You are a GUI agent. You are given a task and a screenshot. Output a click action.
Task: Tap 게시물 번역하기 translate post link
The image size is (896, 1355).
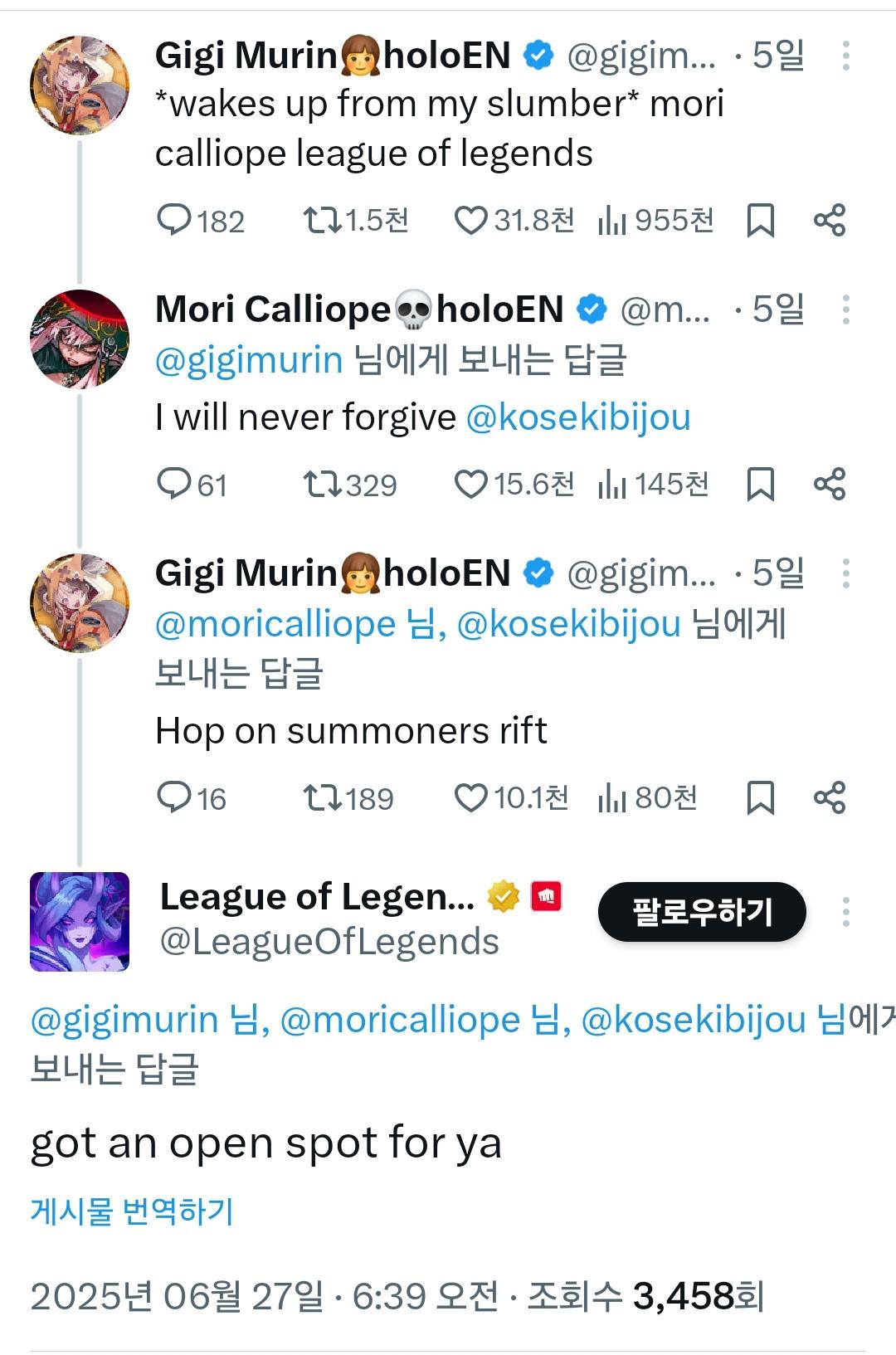pos(132,1211)
